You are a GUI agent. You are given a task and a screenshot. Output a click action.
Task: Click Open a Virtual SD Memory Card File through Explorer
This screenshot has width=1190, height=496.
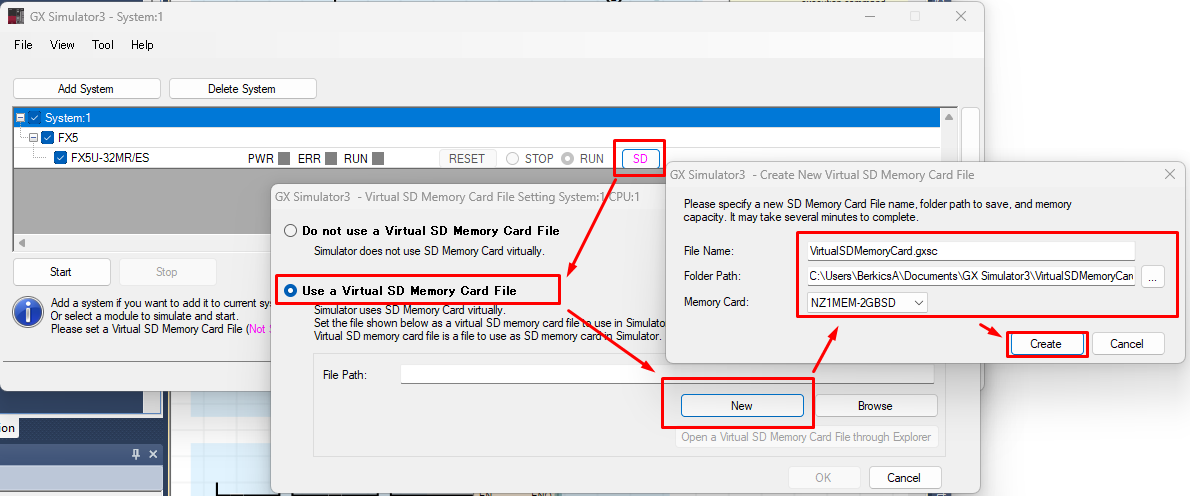pyautogui.click(x=807, y=437)
